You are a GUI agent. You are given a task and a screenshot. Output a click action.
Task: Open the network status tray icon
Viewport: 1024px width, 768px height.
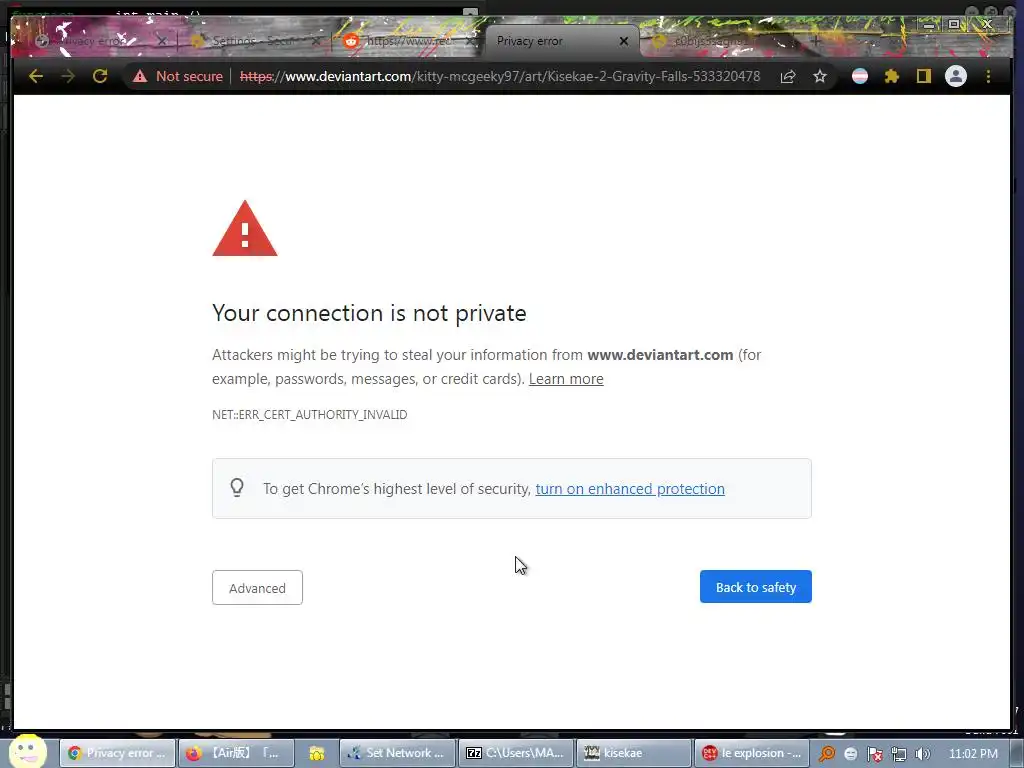pyautogui.click(x=899, y=754)
